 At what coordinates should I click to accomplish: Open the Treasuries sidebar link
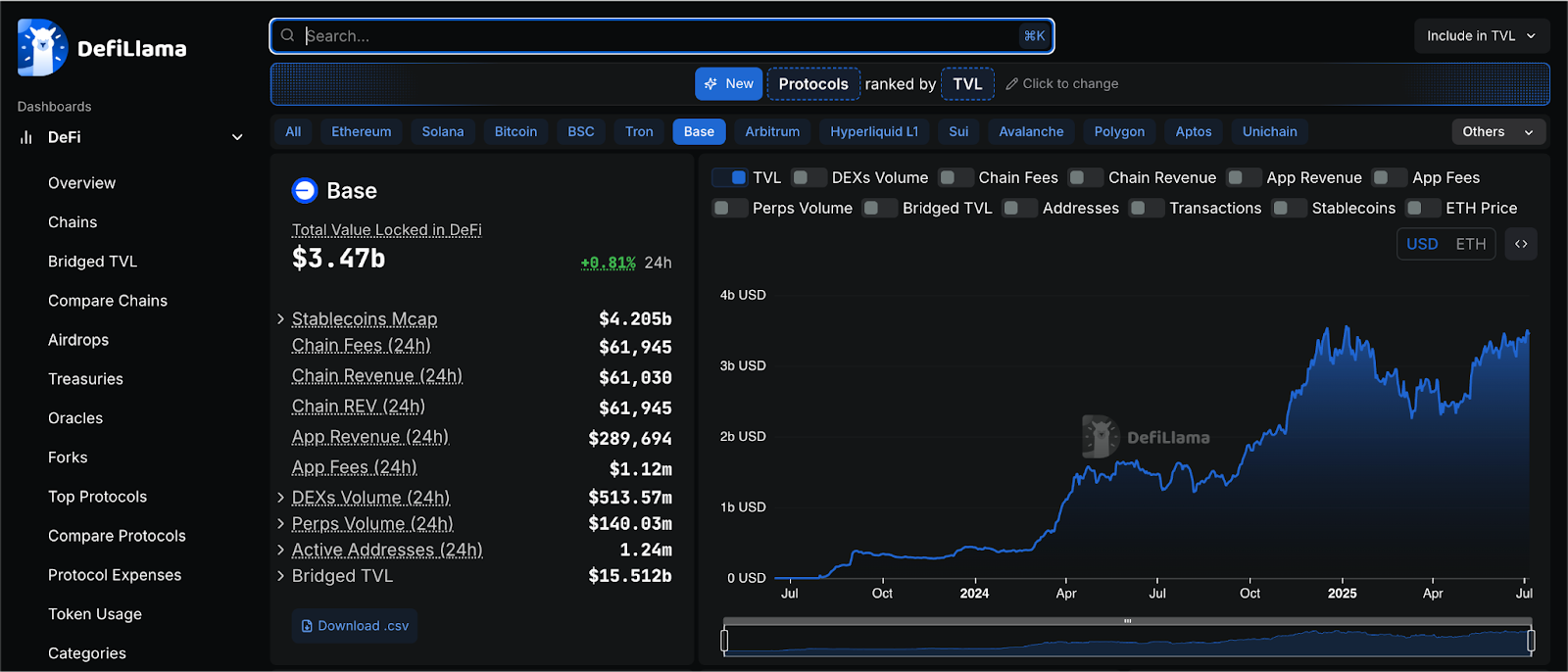tap(85, 379)
